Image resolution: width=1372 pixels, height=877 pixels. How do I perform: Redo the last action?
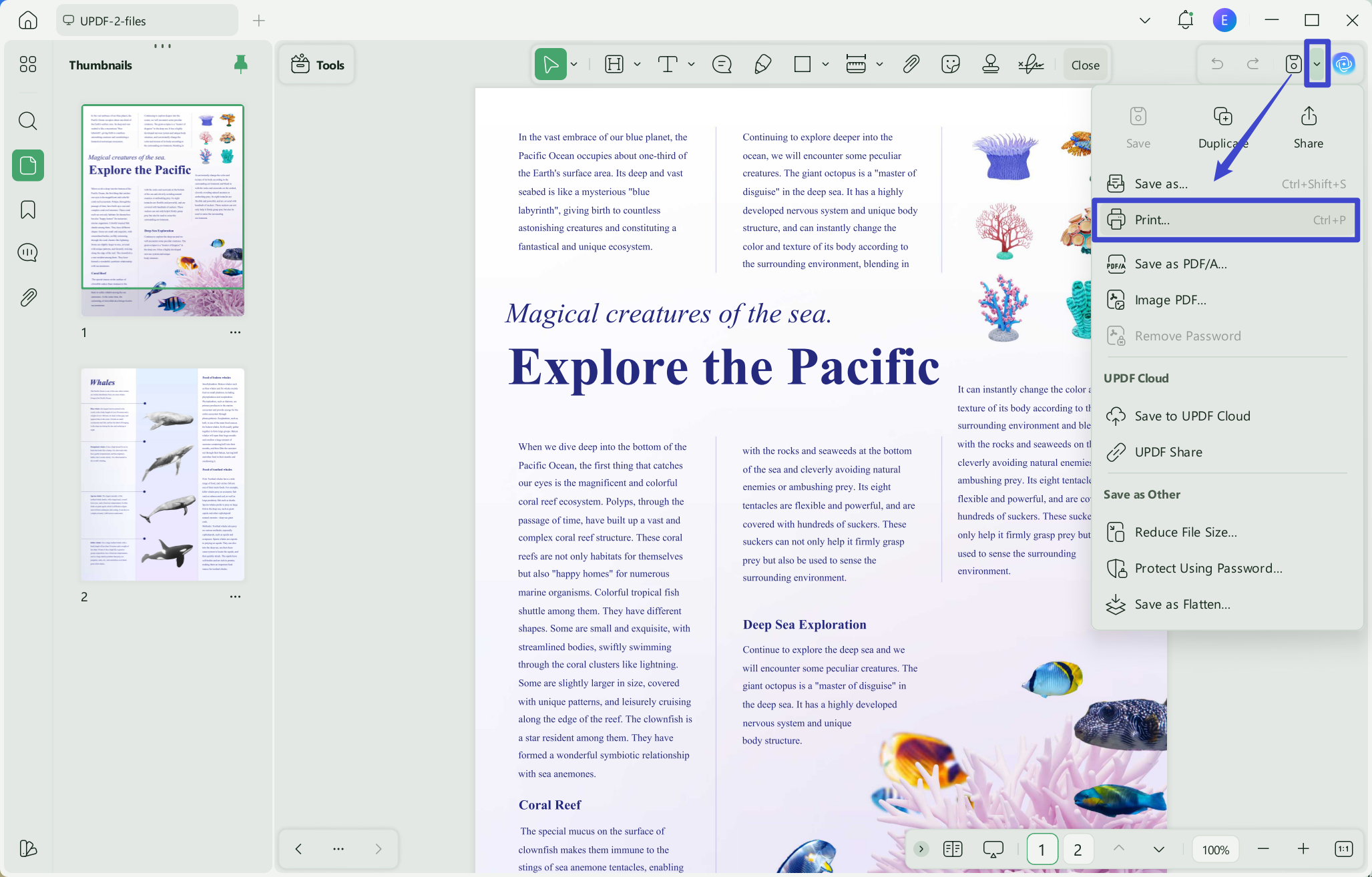[x=1253, y=64]
